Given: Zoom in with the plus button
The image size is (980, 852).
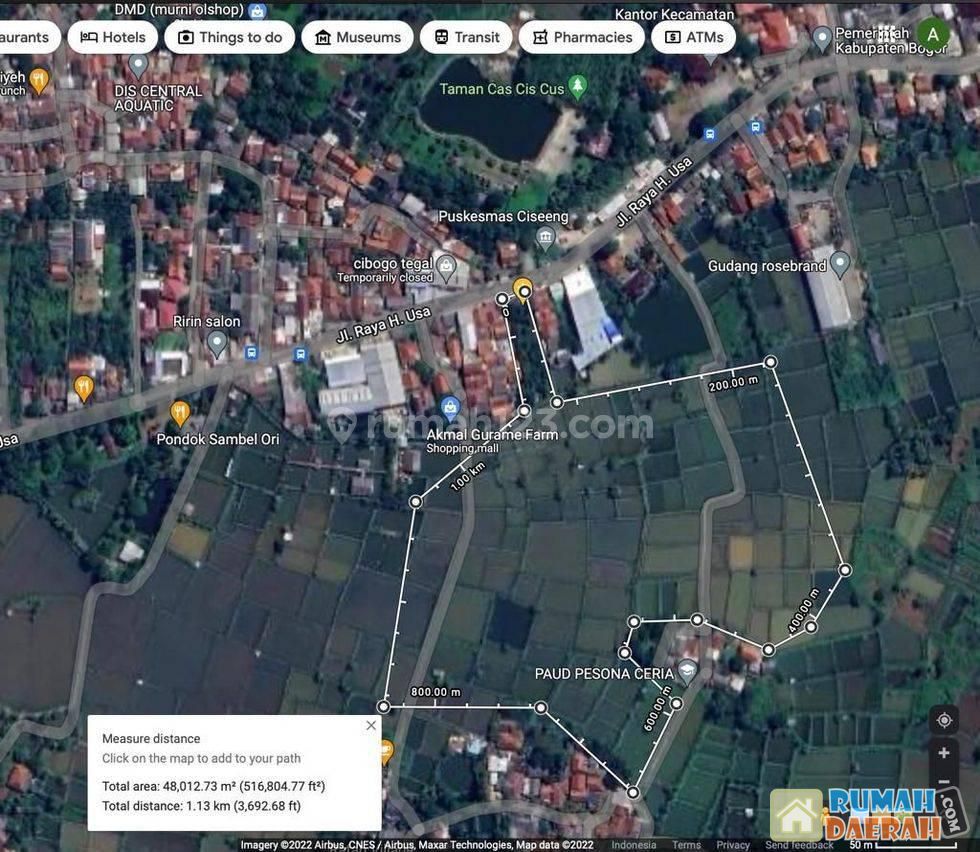Looking at the screenshot, I should click(944, 753).
